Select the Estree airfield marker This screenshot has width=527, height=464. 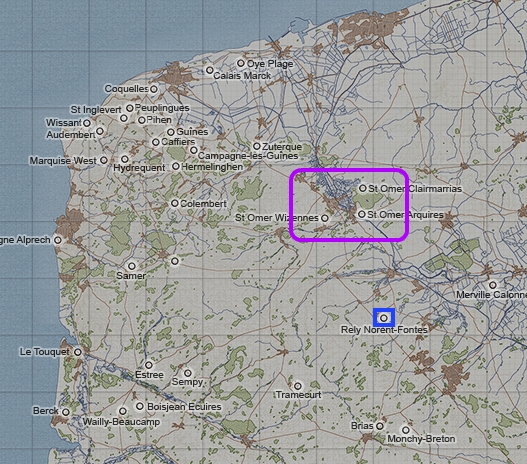pyautogui.click(x=149, y=365)
